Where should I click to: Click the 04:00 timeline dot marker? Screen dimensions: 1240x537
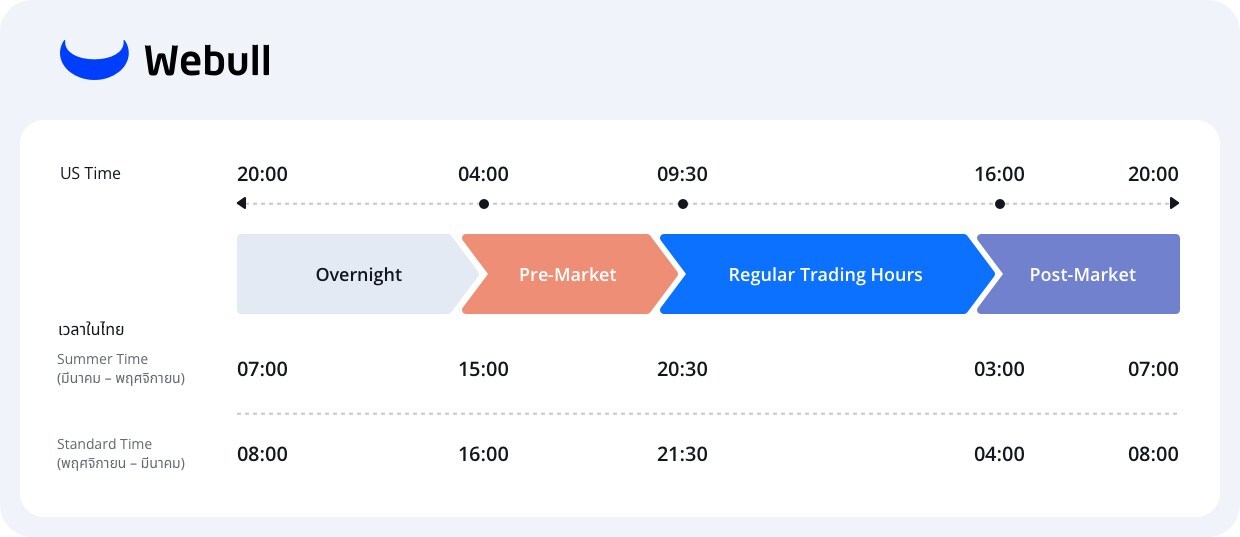[484, 204]
